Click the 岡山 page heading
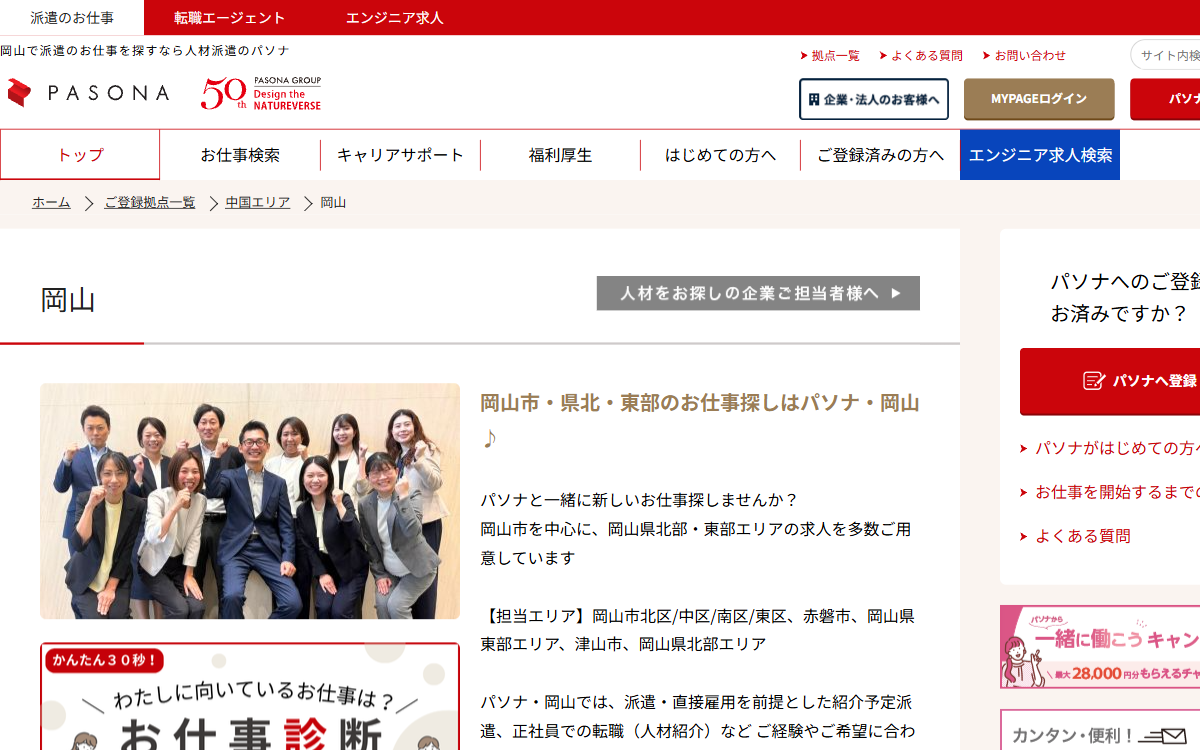 (68, 300)
